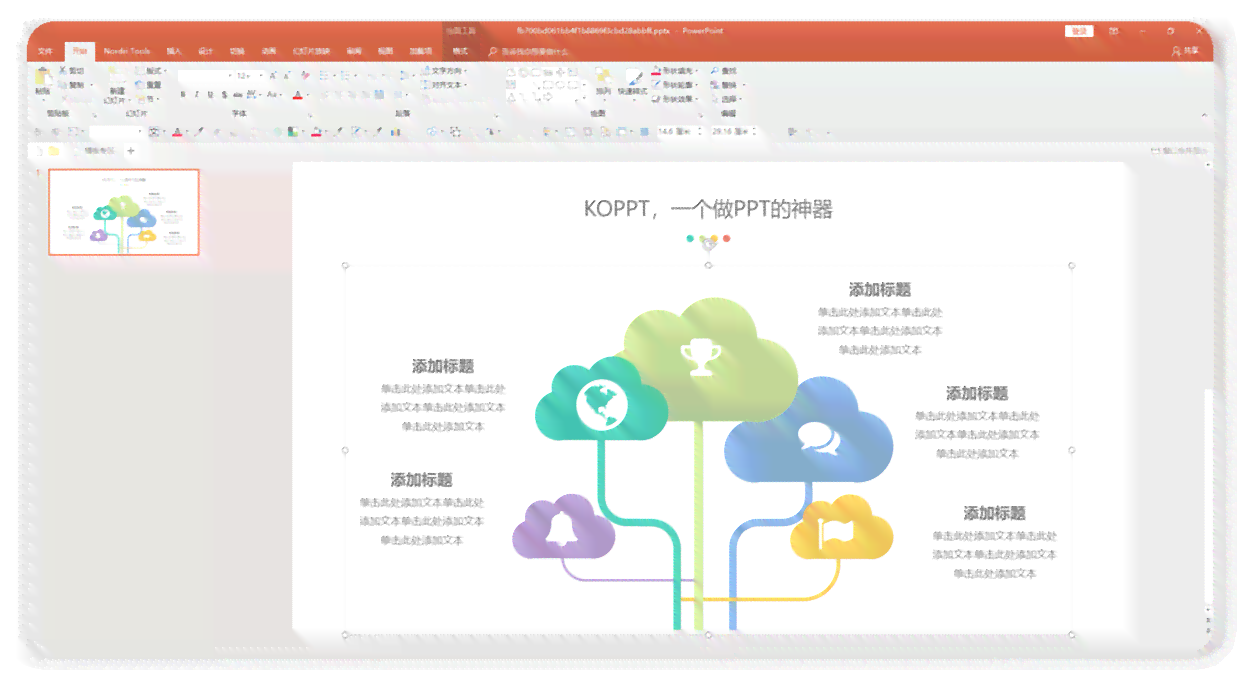Screen dimensions: 1240x673
Task: Click the red font color A icon
Action: coord(297,95)
